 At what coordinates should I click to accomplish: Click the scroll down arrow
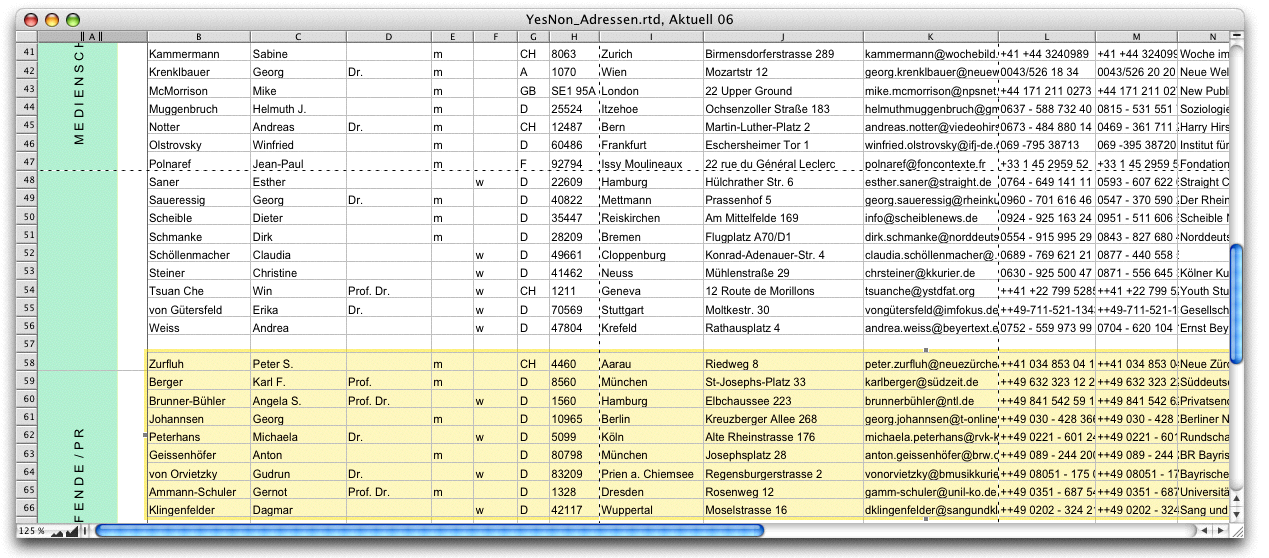tap(1235, 514)
